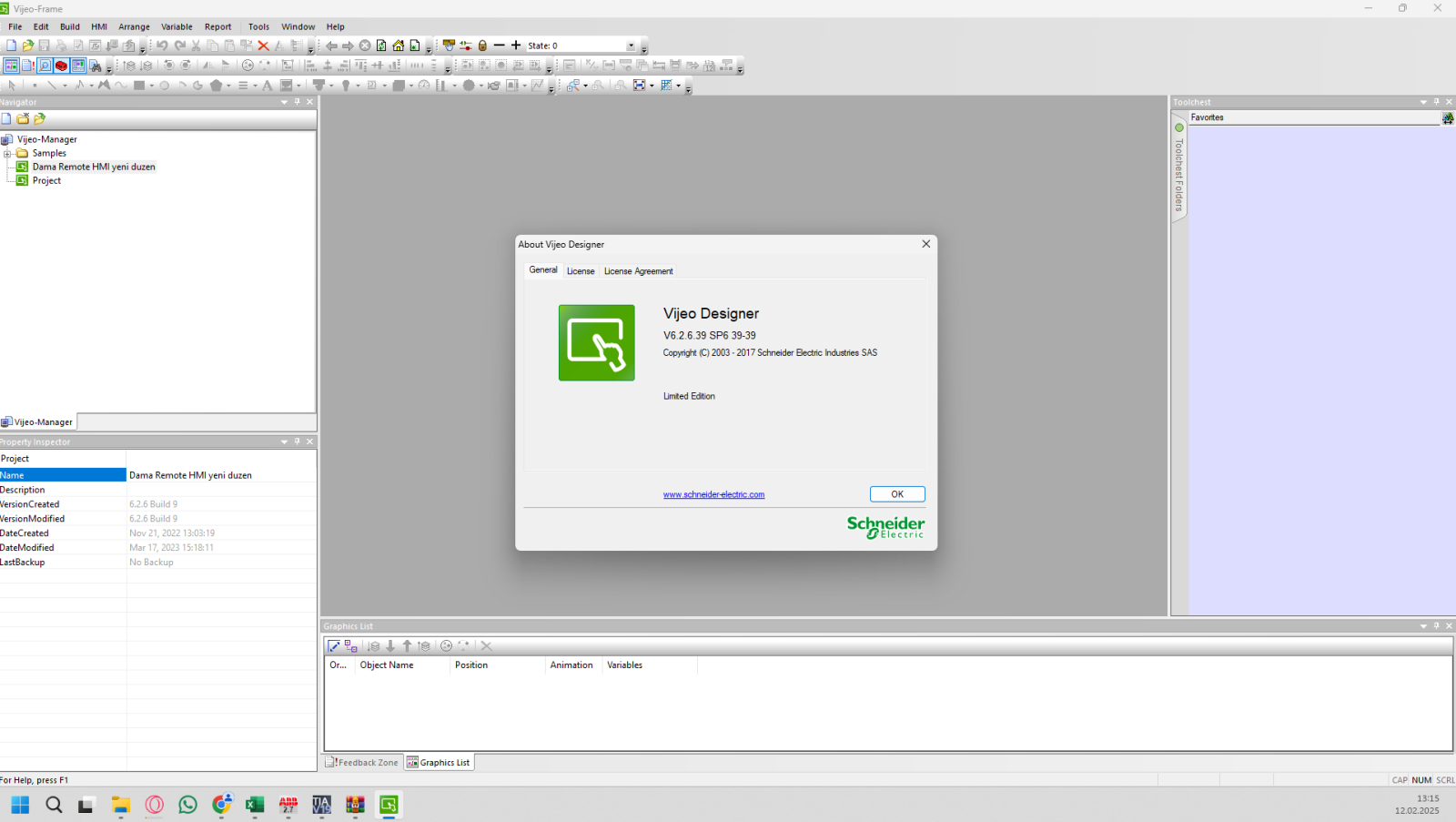1456x822 pixels.
Task: Click the New file icon in main toolbar
Action: coord(11,46)
